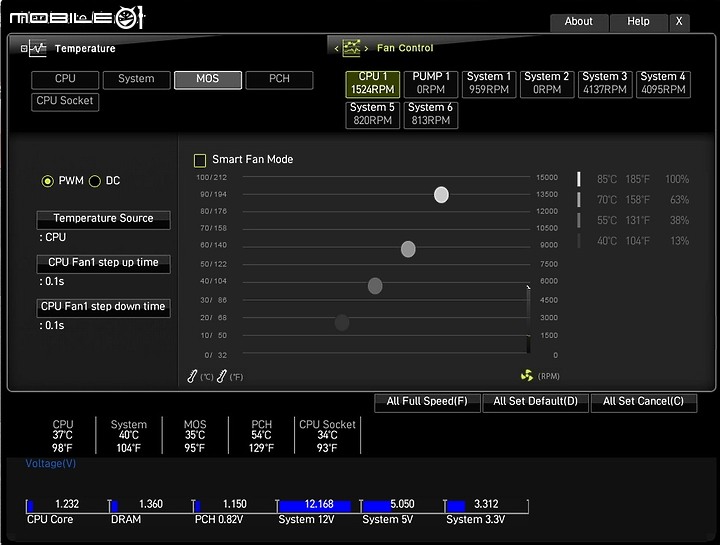Viewport: 720px width, 545px height.
Task: Click the step down time value 0.1s
Action: click(x=52, y=326)
